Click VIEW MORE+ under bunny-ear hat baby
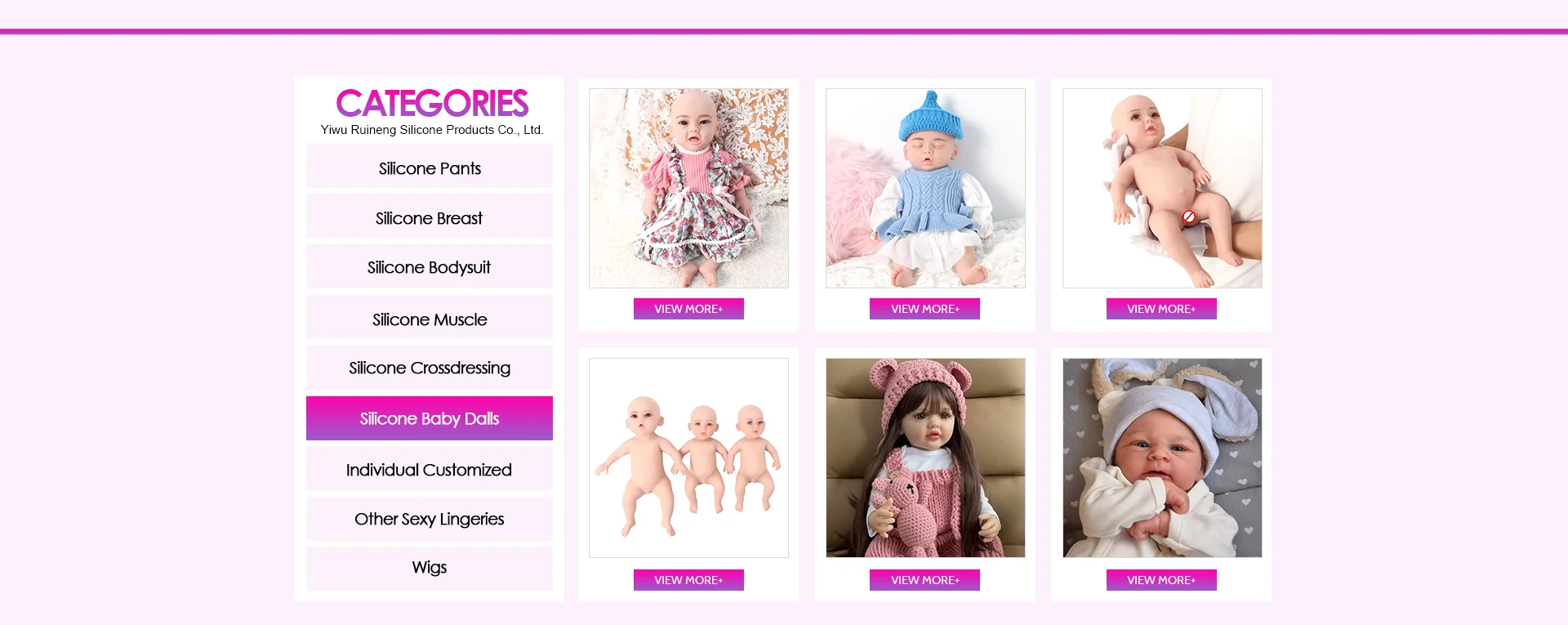1568x625 pixels. 1161,580
